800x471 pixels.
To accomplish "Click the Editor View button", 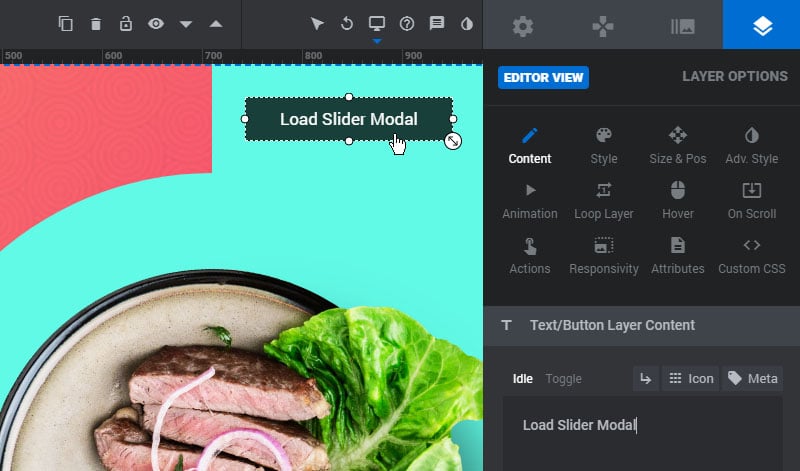I will pyautogui.click(x=543, y=78).
